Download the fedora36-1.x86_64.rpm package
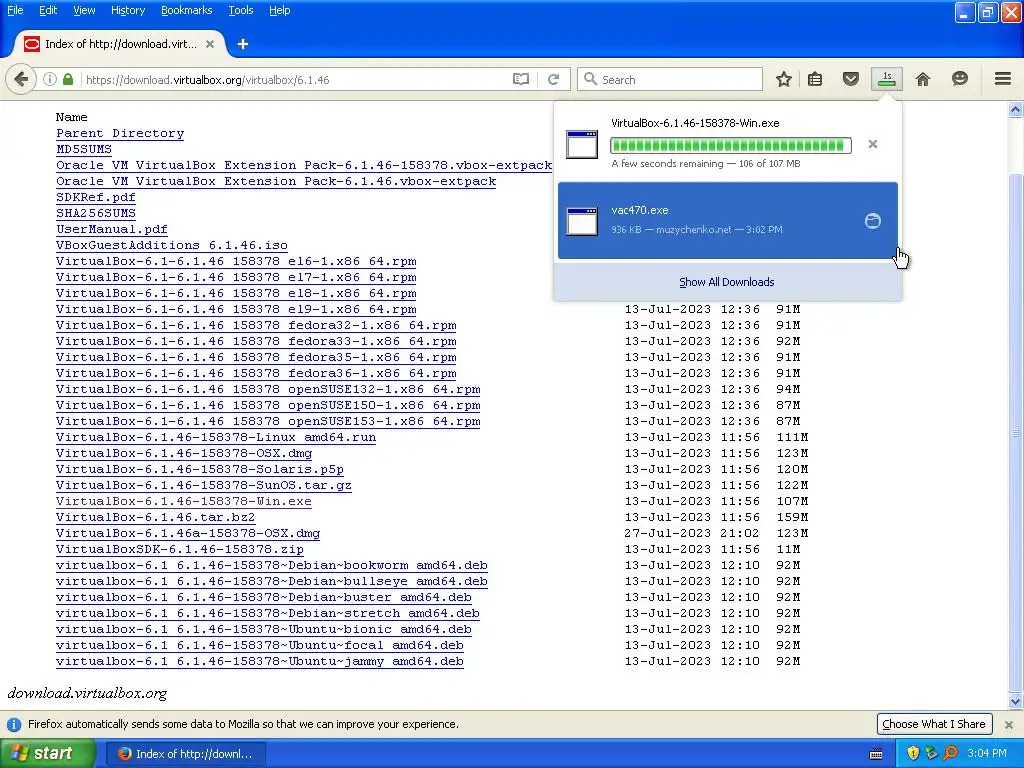Viewport: 1024px width, 768px height. coord(256,374)
